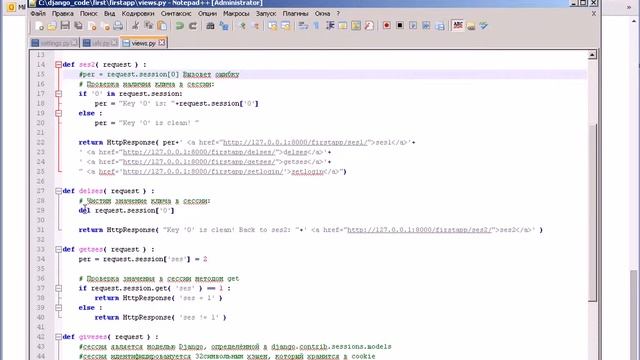Screen dimensions: 640x360
Task: Click the vertical scrollbar thumb
Action: click(592, 212)
